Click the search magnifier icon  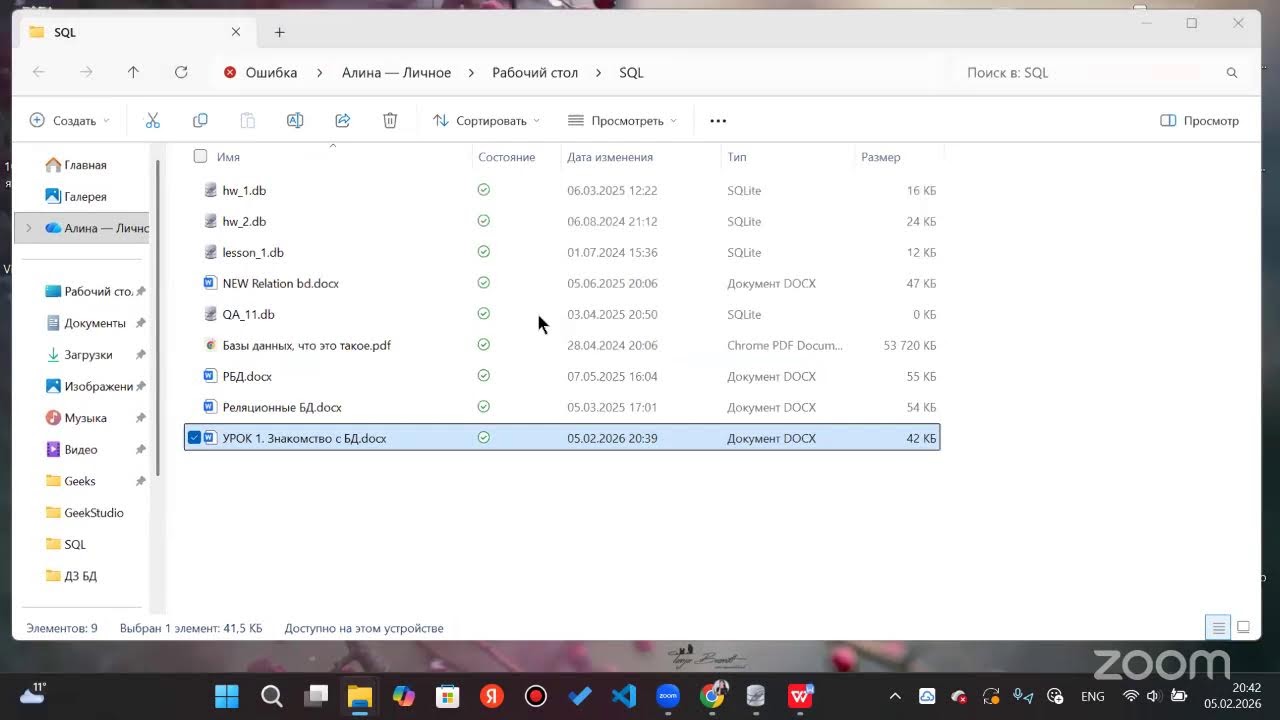[1232, 73]
